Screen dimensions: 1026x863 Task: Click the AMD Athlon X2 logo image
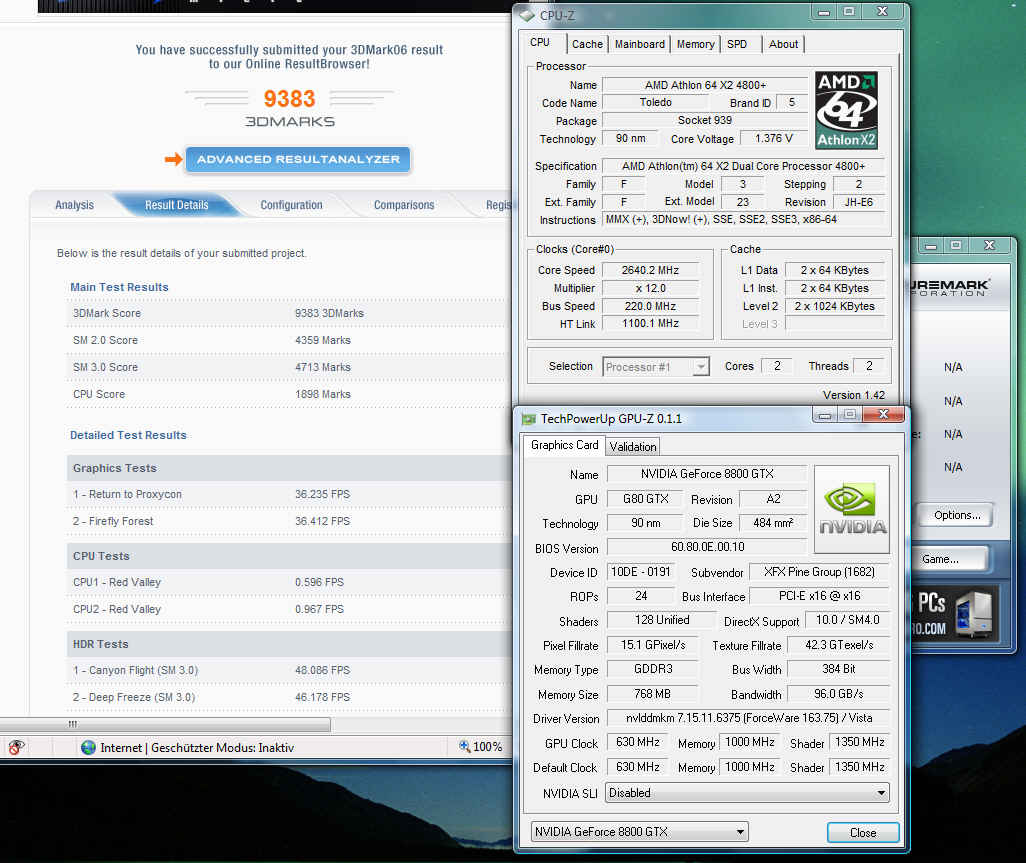point(846,110)
